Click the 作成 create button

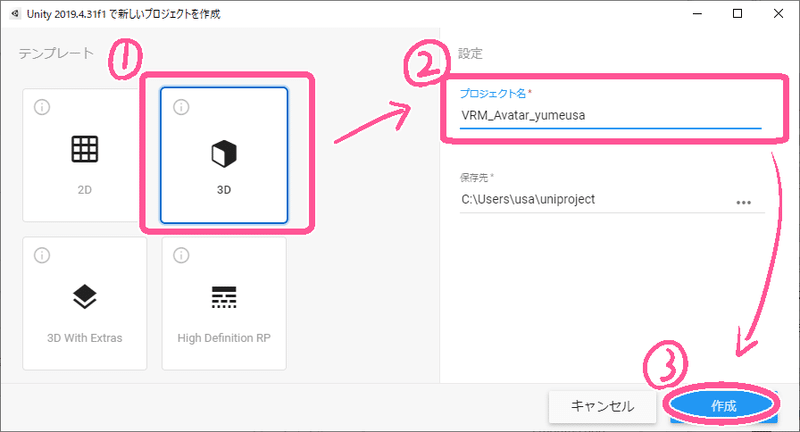tap(723, 406)
